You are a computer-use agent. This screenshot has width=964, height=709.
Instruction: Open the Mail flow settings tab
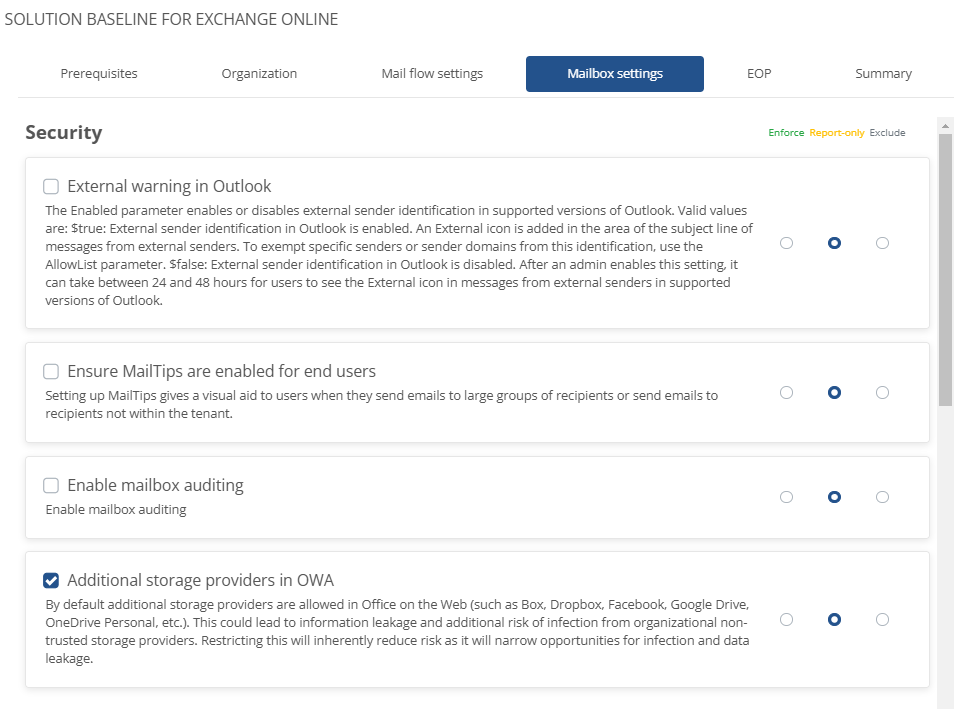432,73
